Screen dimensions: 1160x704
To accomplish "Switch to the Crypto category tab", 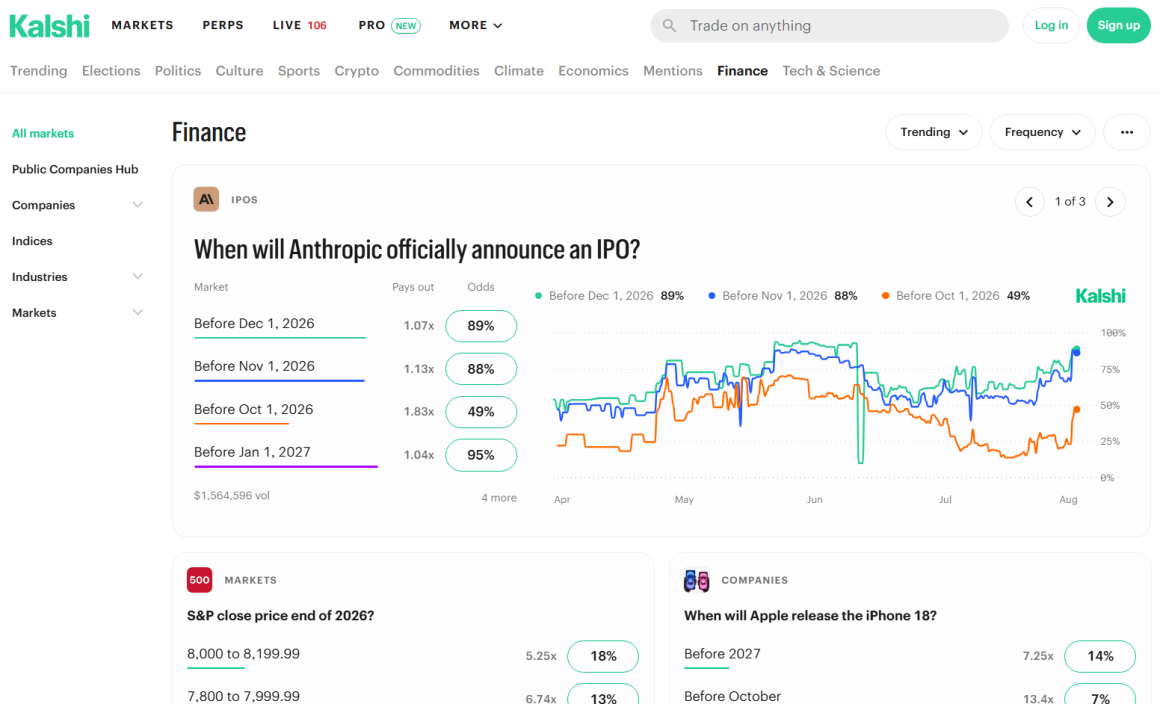I will tap(357, 71).
